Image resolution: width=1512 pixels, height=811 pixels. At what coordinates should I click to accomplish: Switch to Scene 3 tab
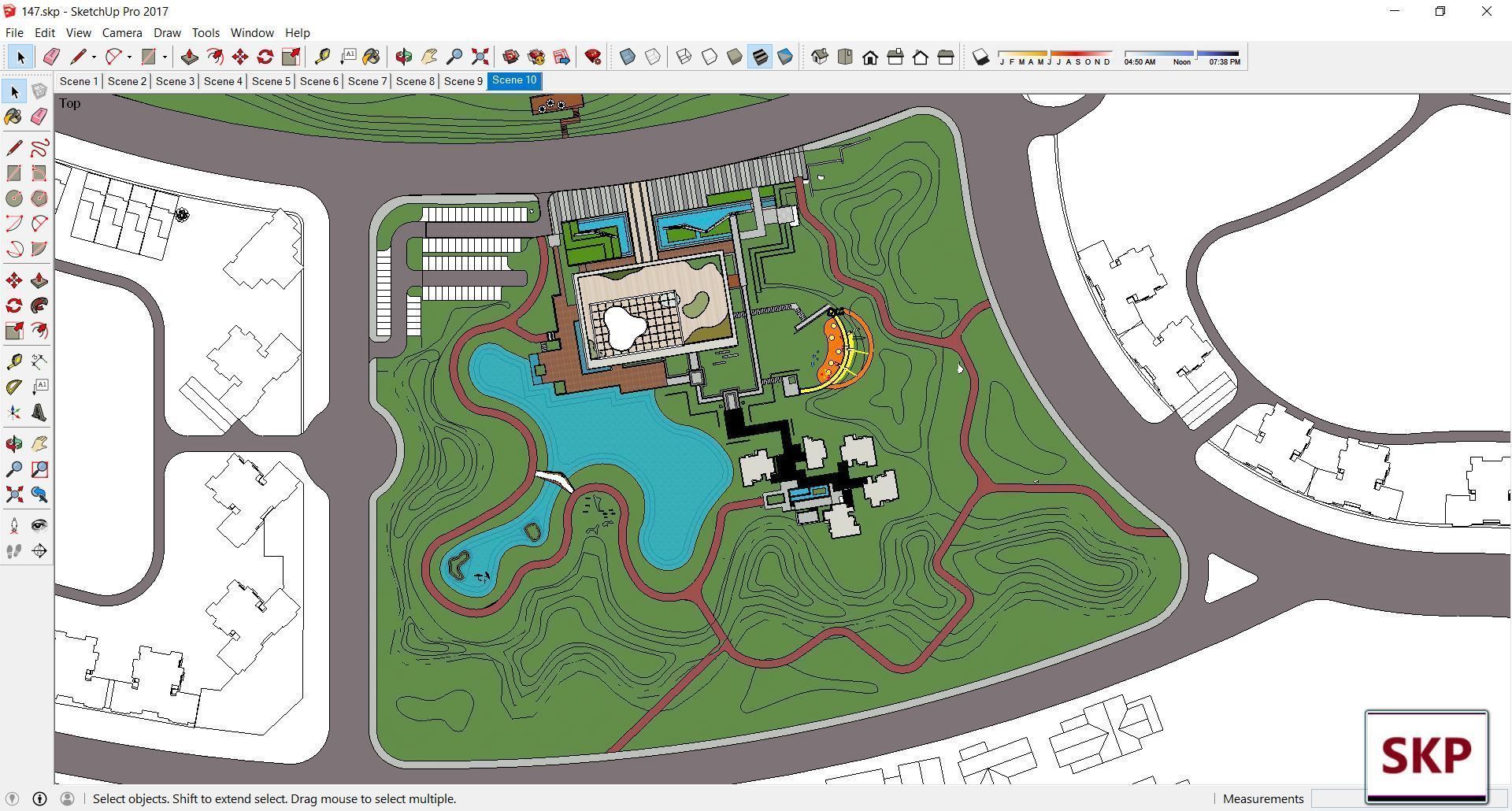175,81
